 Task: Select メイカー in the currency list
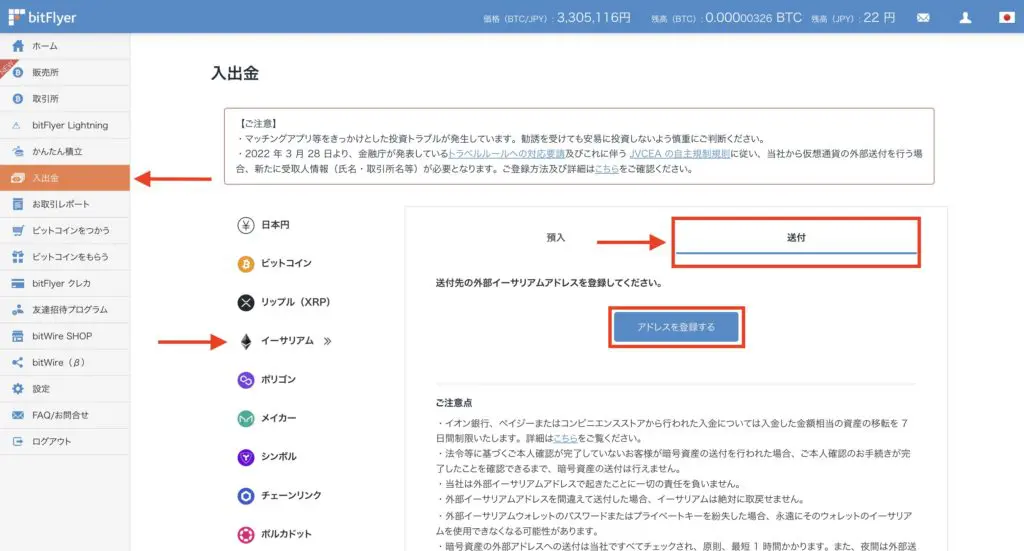click(278, 418)
